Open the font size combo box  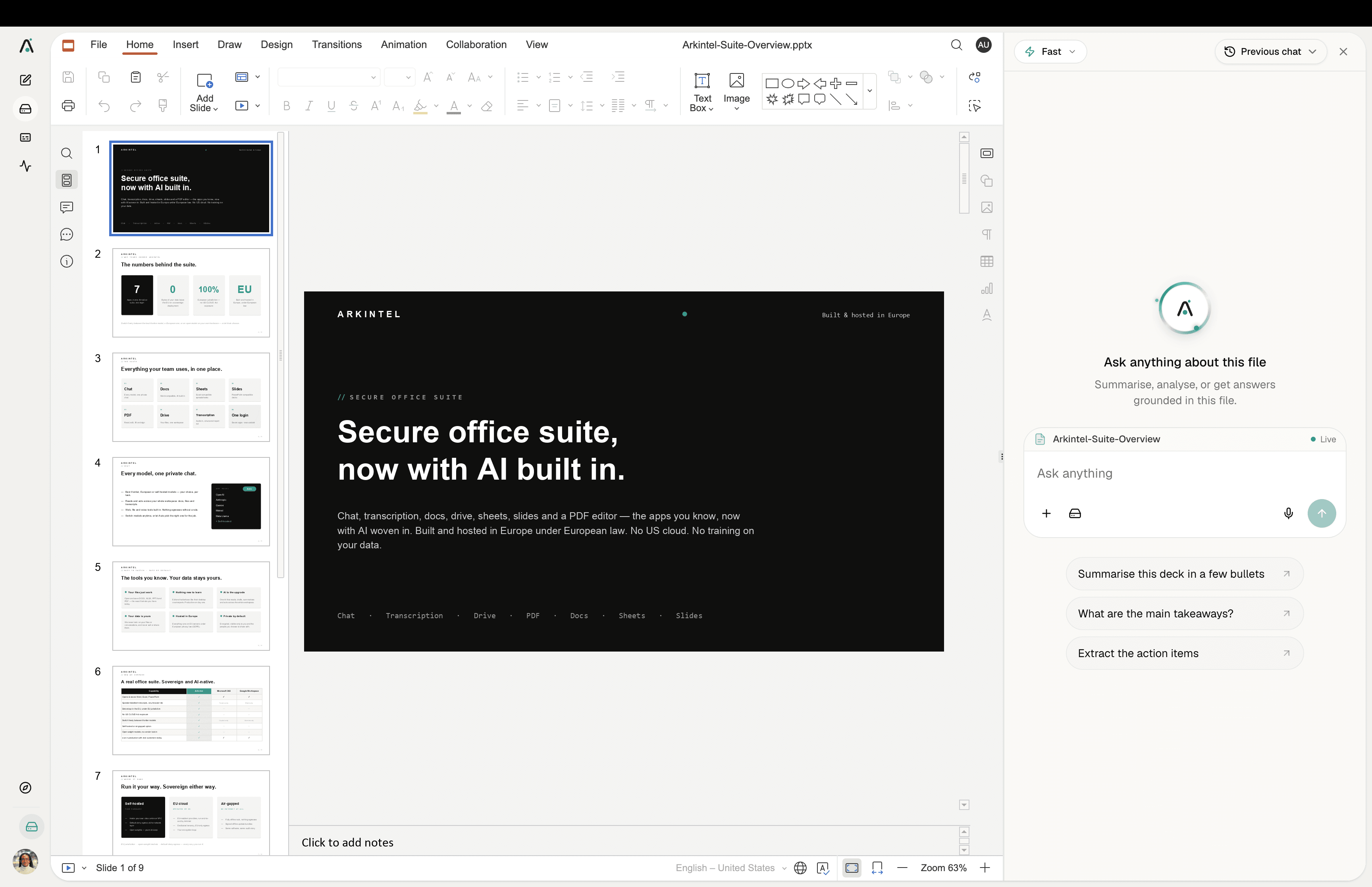(399, 77)
